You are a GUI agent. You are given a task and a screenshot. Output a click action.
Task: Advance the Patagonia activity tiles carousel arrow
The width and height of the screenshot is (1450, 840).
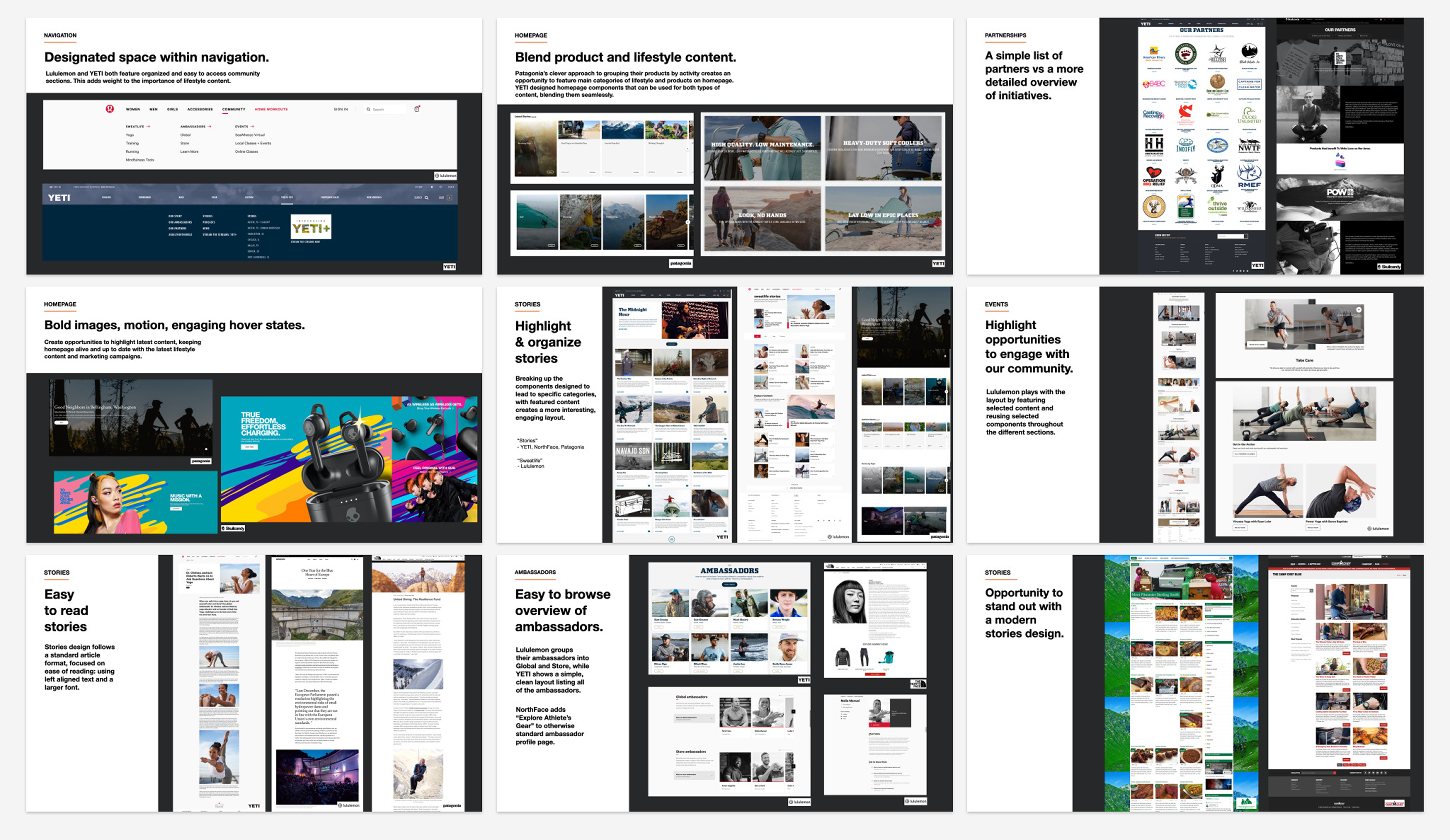[x=688, y=222]
